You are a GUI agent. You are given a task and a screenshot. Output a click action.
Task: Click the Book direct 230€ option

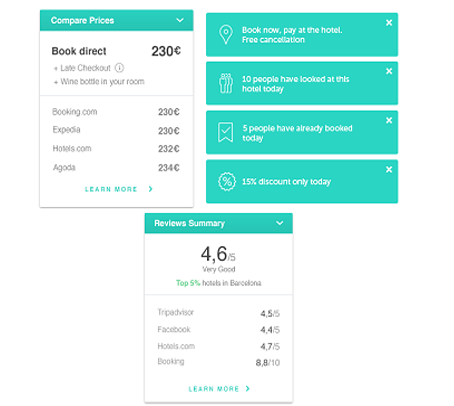116,51
